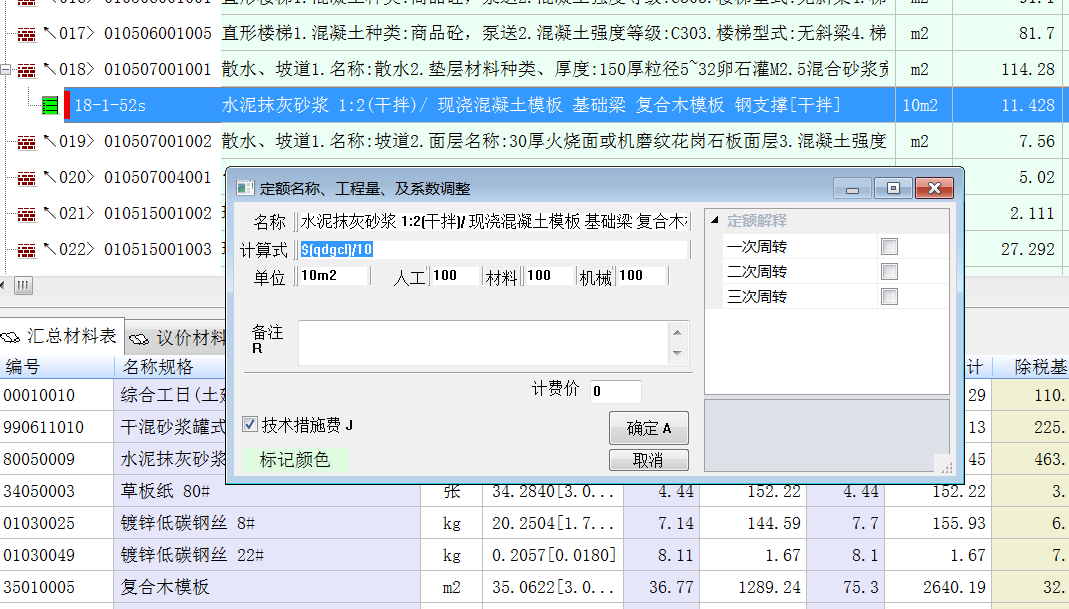The height and width of the screenshot is (609, 1069).
Task: Click the 取消 button
Action: click(648, 460)
